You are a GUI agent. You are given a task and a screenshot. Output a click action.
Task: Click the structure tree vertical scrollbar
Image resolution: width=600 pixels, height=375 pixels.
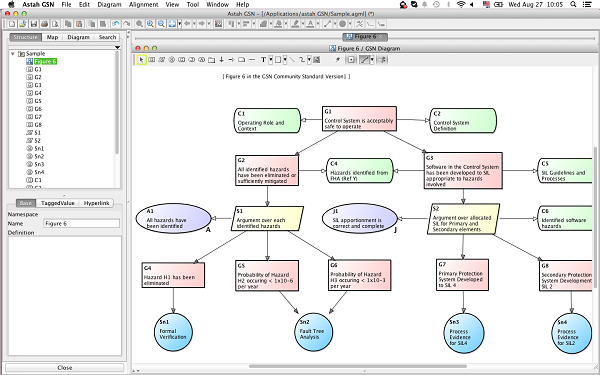click(117, 103)
